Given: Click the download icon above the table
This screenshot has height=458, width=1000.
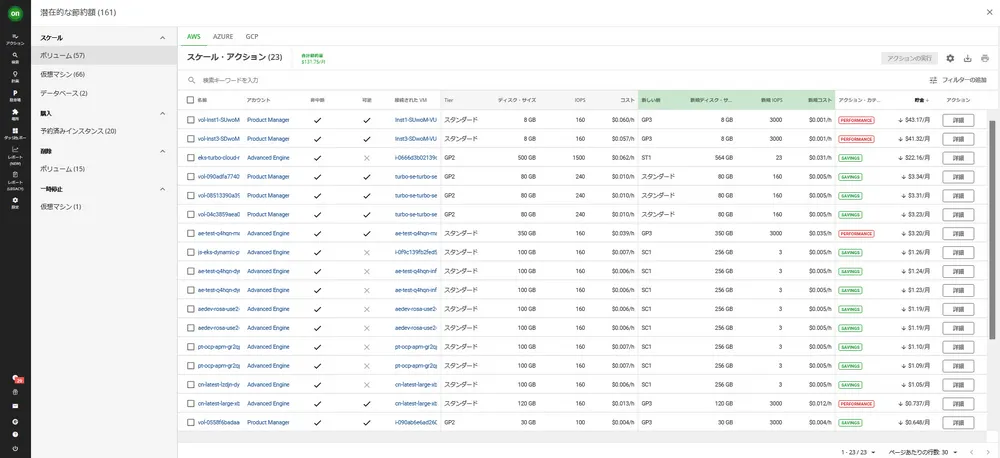Looking at the screenshot, I should tap(967, 59).
